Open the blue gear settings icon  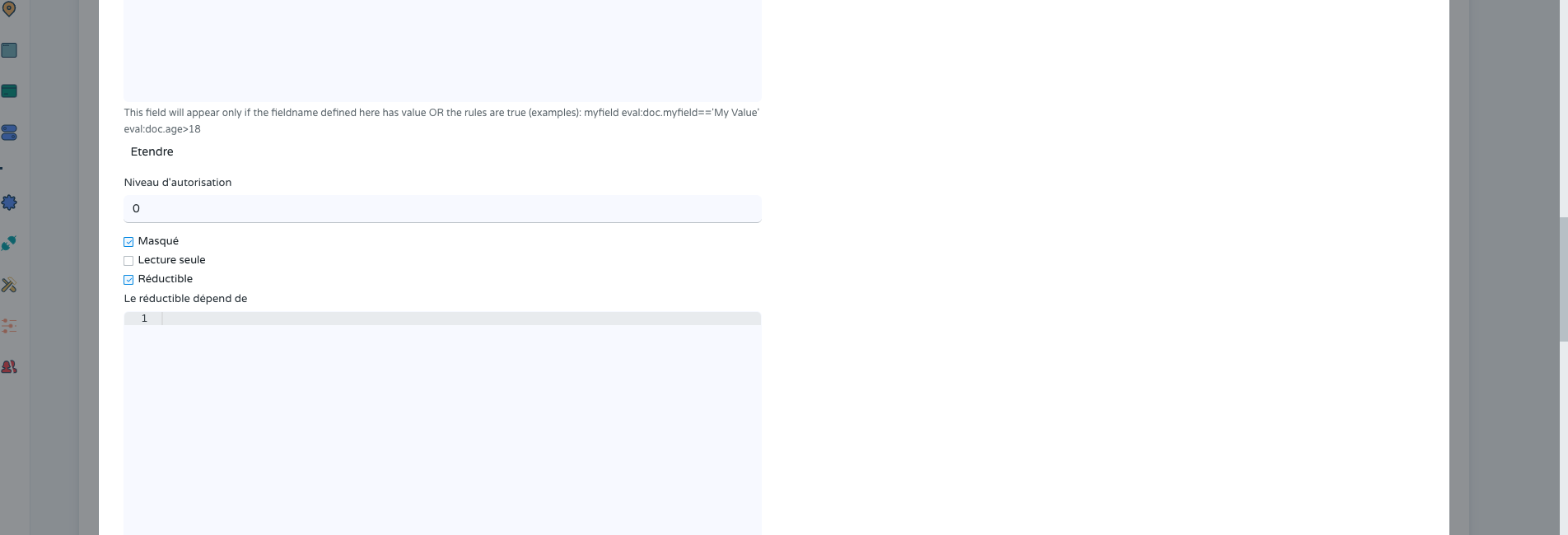coord(9,202)
